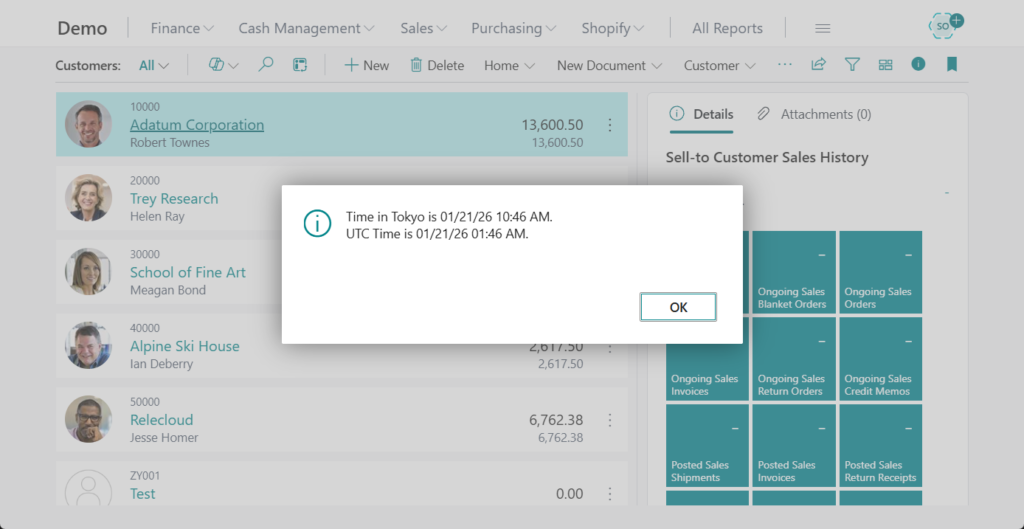Open the Copilot icon dropdown

point(223,65)
